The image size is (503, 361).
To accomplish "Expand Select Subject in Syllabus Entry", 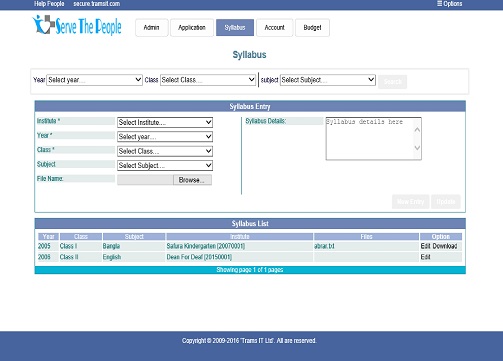I will (165, 165).
